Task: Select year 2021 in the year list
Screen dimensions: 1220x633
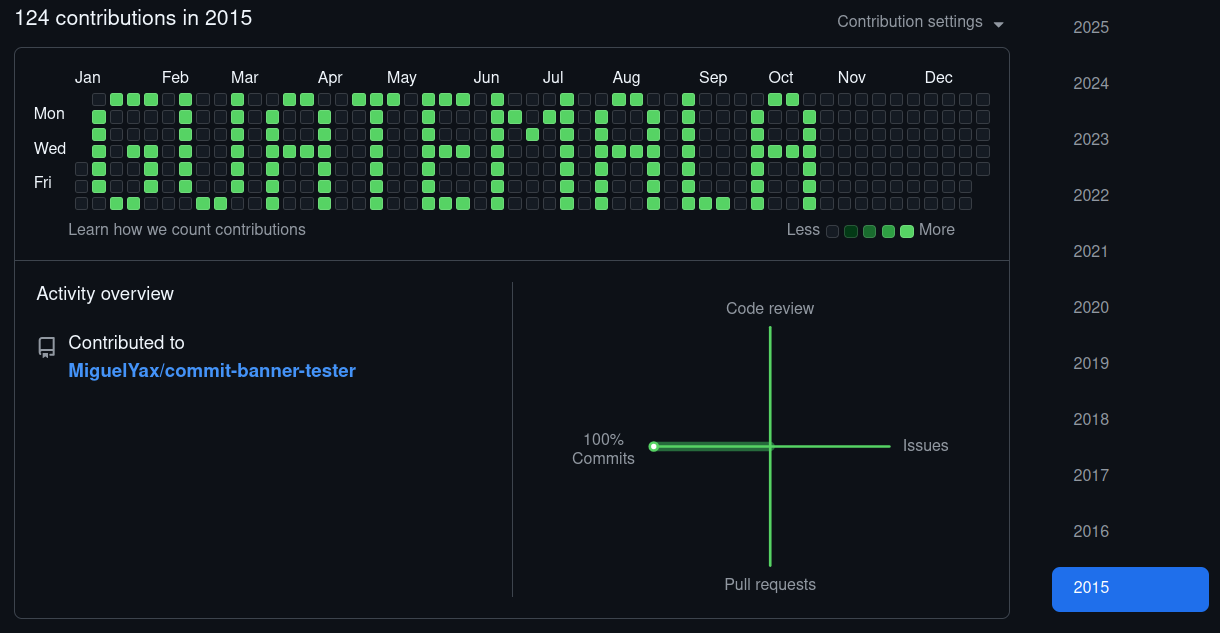Action: pyautogui.click(x=1091, y=252)
